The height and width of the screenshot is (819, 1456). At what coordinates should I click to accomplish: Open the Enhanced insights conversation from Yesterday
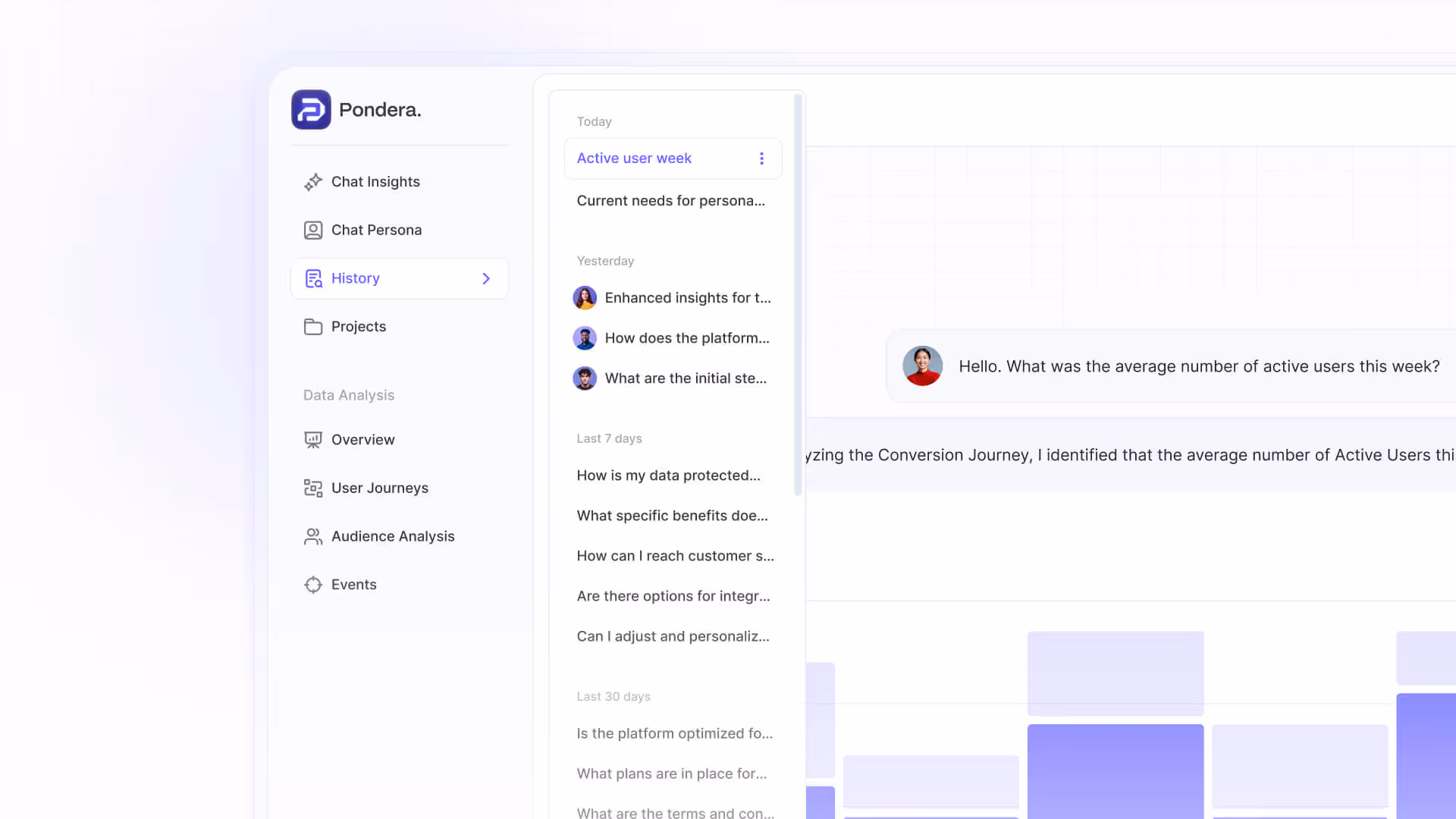tap(688, 297)
